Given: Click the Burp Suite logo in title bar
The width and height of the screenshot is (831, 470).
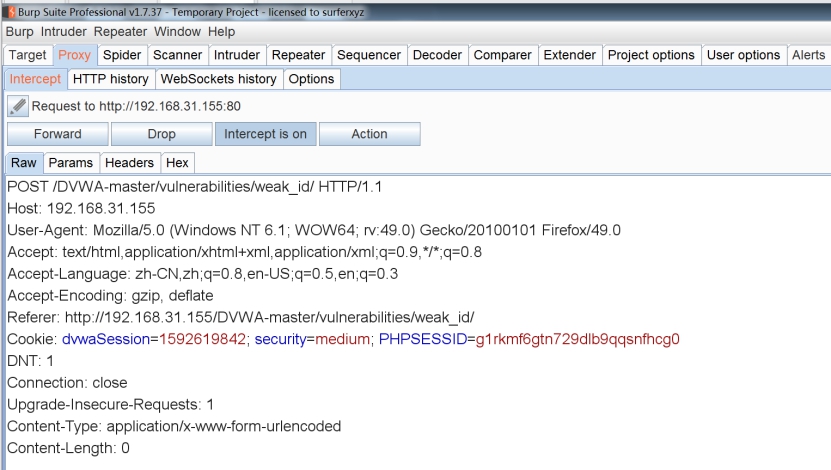Looking at the screenshot, I should [x=12, y=12].
